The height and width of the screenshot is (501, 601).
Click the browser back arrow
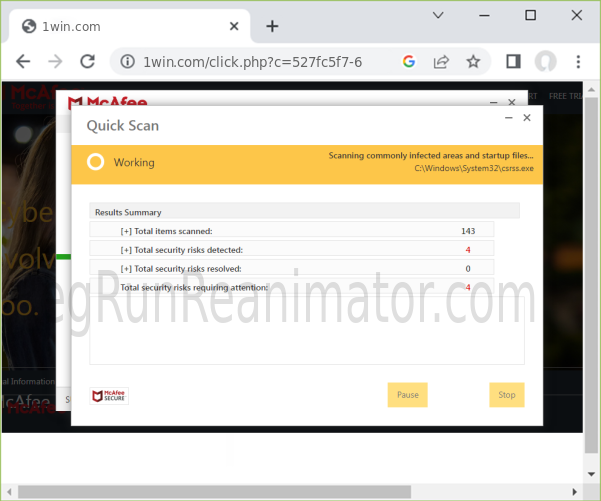[23, 62]
